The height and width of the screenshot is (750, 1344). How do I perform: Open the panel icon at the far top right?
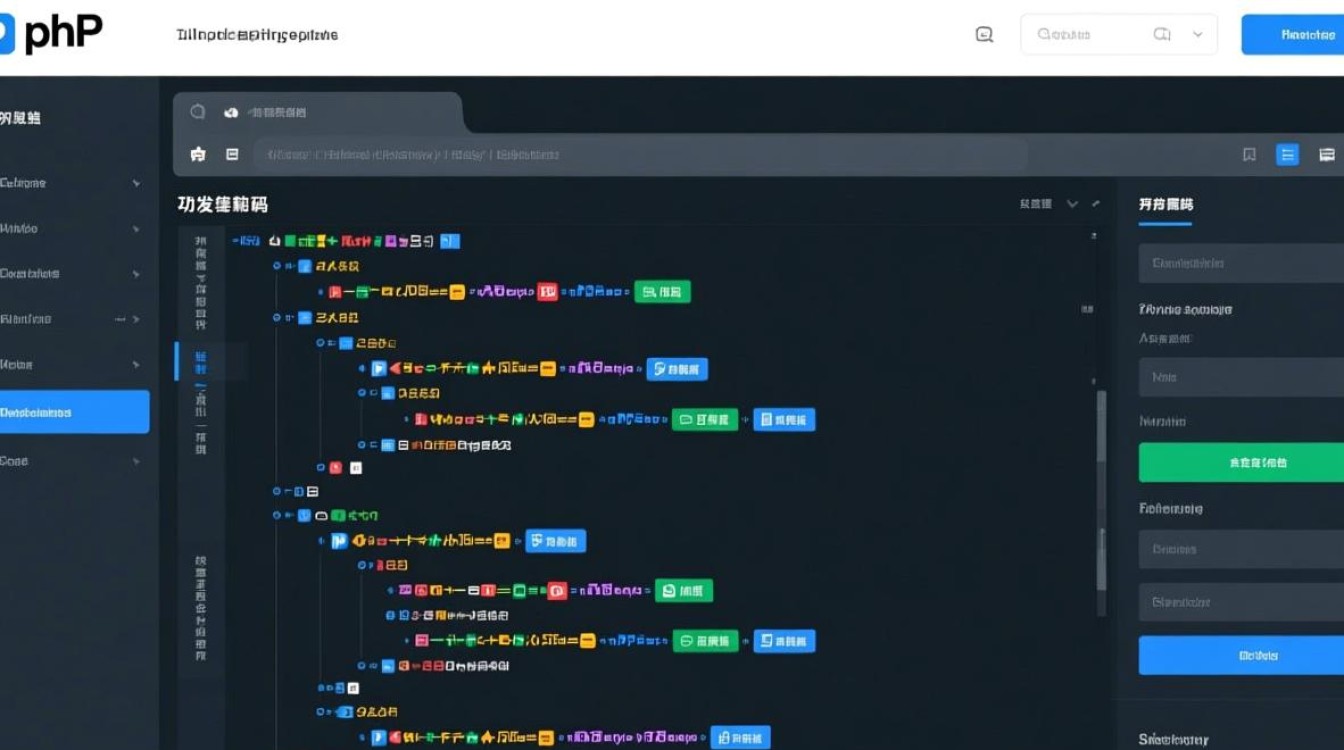point(1327,154)
